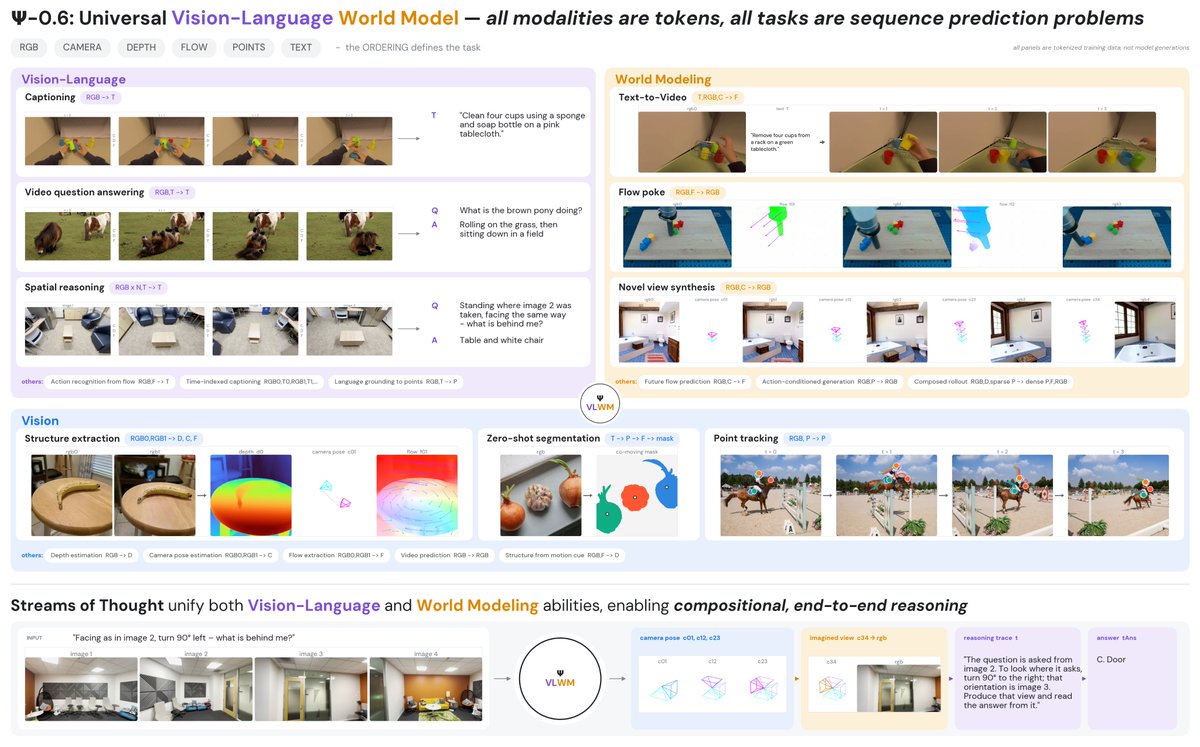Click the 'Depth estimation' pill
The image size is (1200, 747).
pyautogui.click(x=90, y=554)
